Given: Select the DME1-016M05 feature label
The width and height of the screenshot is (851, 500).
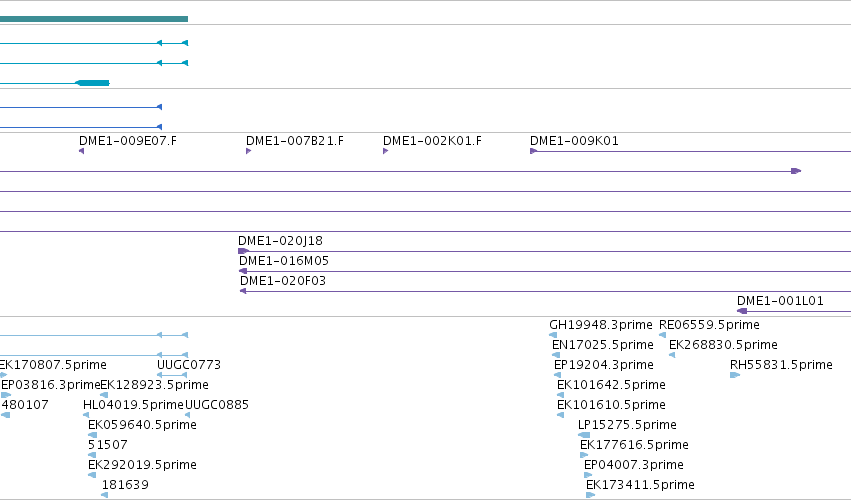Looking at the screenshot, I should pos(284,261).
